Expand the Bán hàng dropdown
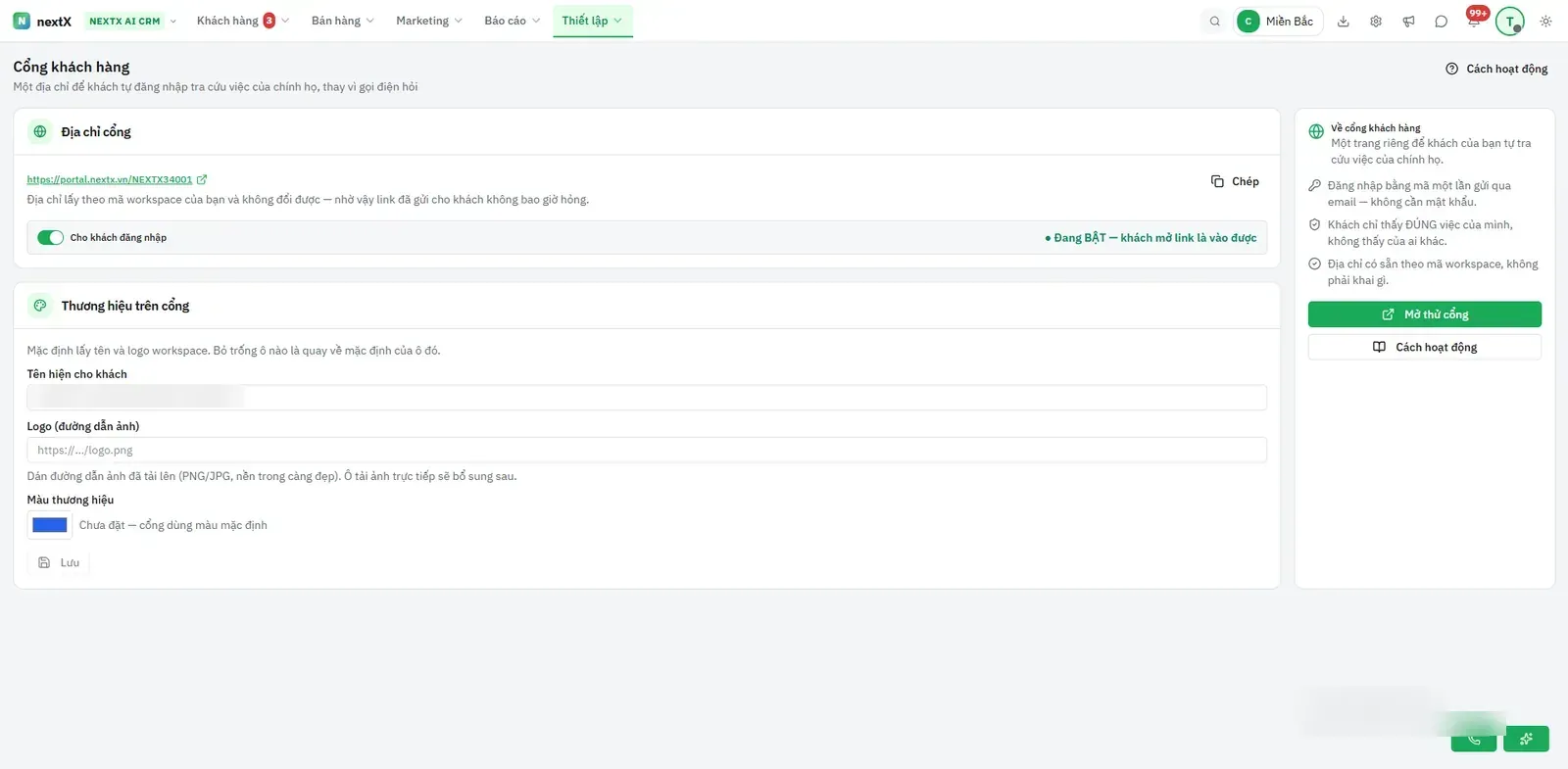This screenshot has height=769, width=1568. [342, 21]
